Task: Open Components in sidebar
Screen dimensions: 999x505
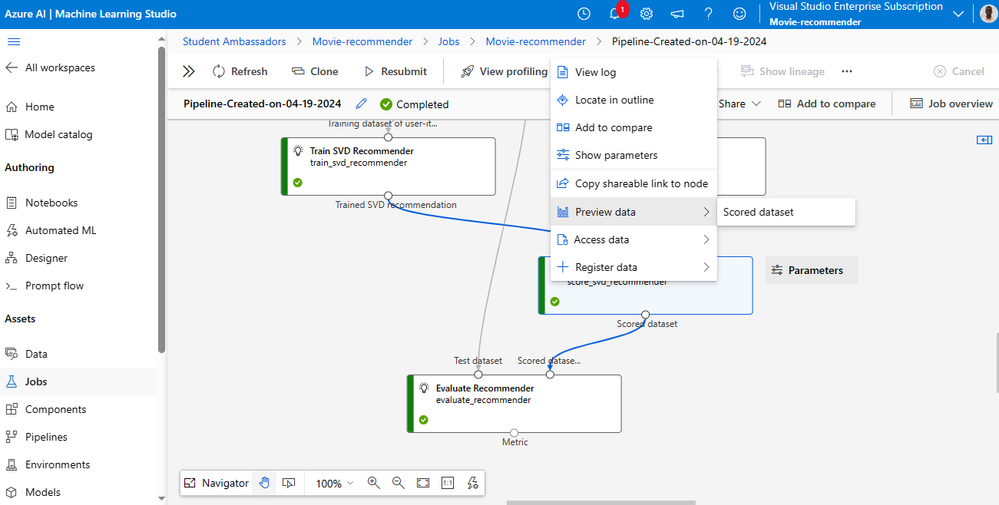Action: pos(46,409)
